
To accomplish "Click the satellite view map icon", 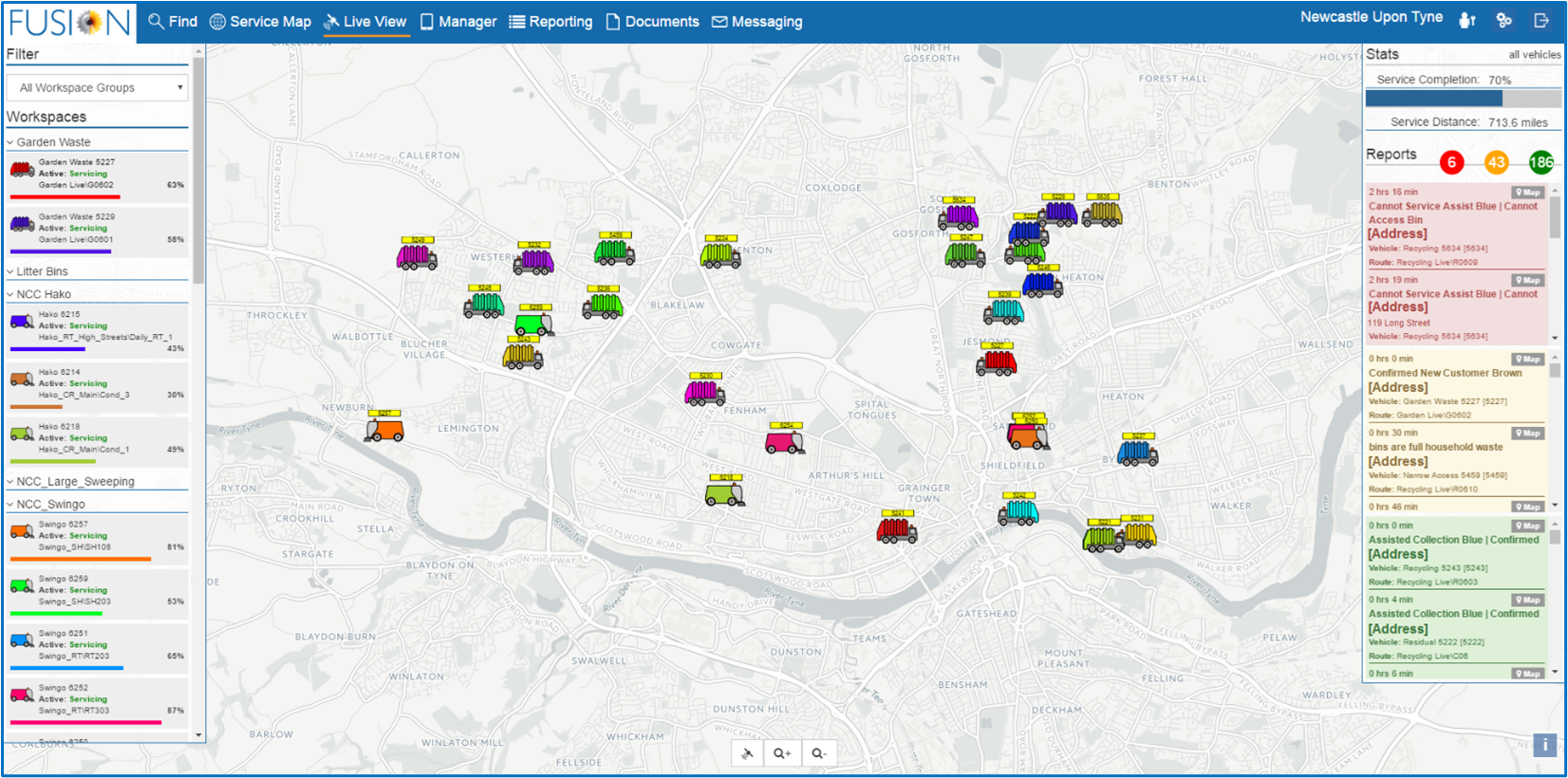I will [x=748, y=753].
